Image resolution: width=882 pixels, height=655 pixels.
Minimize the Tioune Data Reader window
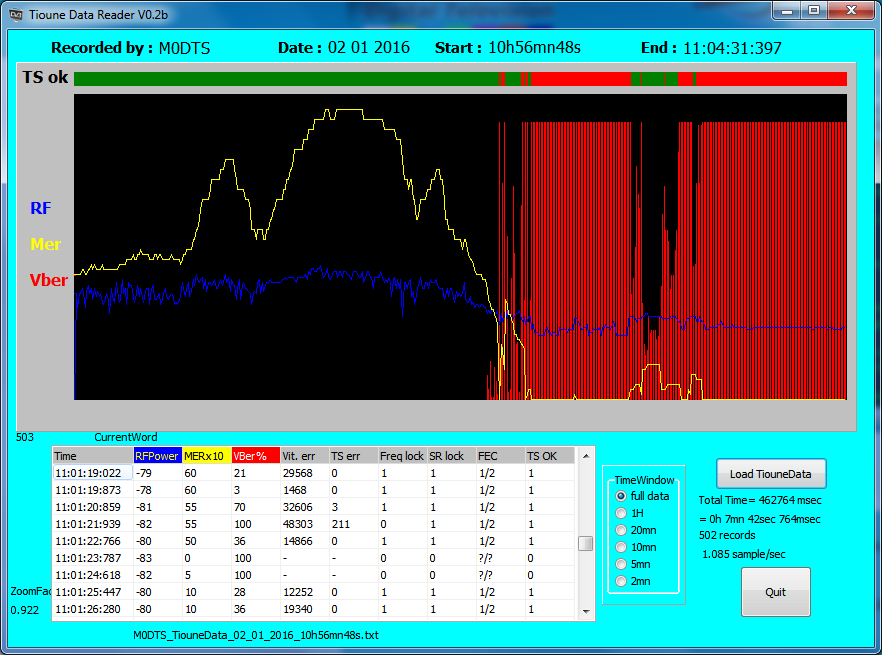click(x=788, y=11)
